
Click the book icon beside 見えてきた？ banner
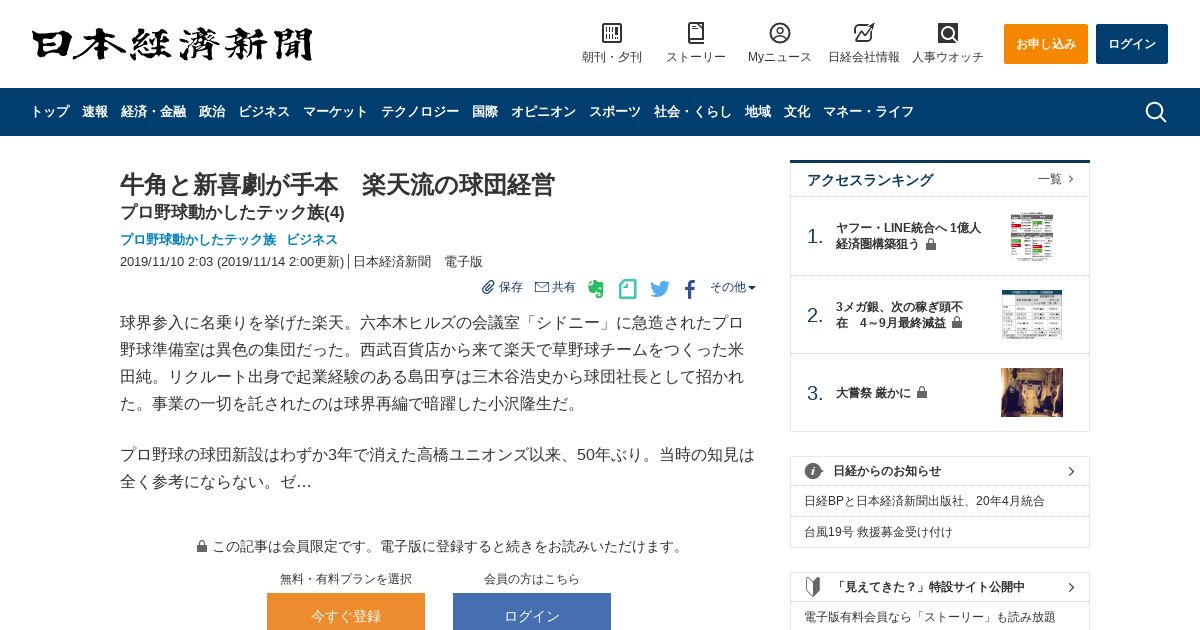click(813, 587)
